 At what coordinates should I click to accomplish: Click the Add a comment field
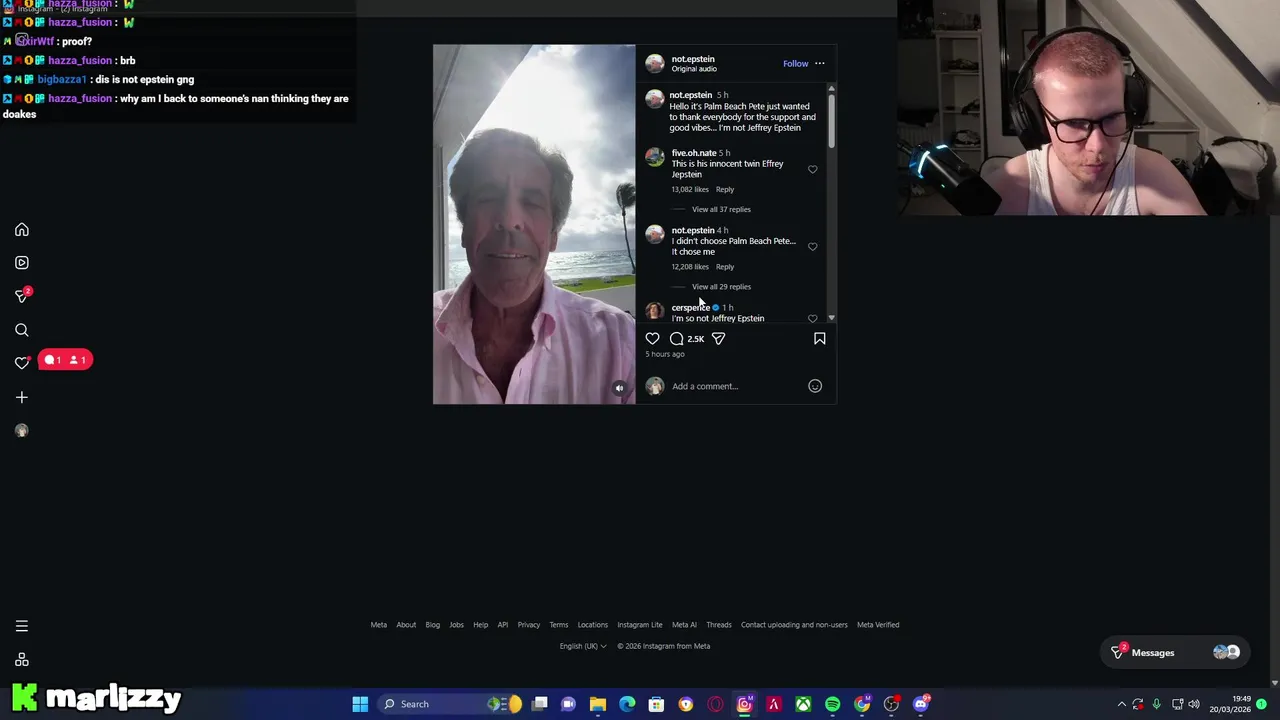[x=735, y=386]
